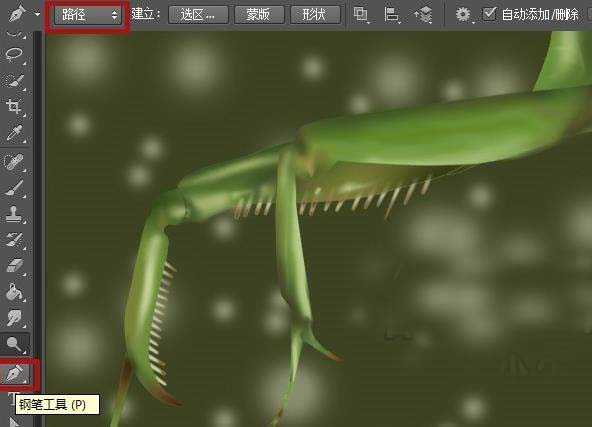Click the 选区... button
The width and height of the screenshot is (592, 427).
(198, 15)
